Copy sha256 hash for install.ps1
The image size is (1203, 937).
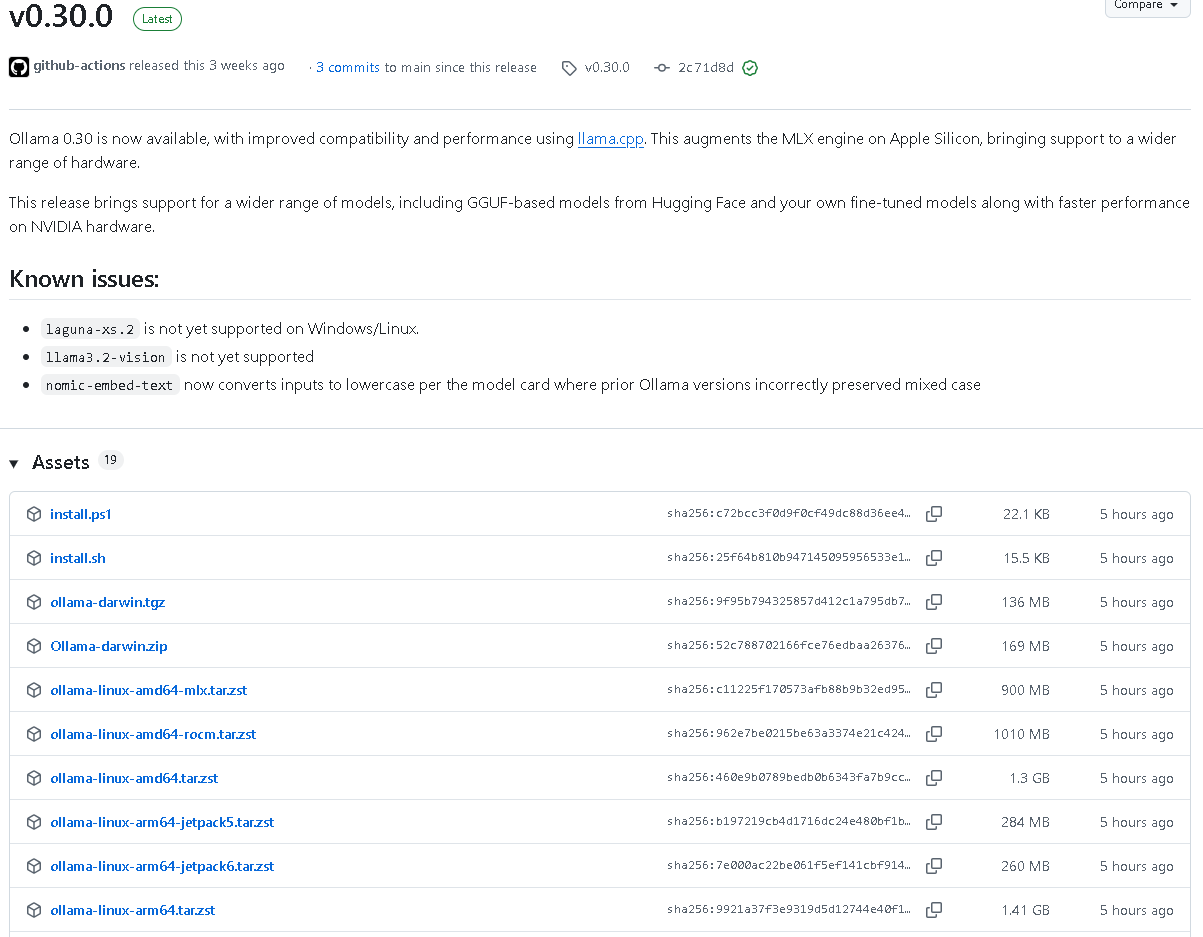point(934,514)
